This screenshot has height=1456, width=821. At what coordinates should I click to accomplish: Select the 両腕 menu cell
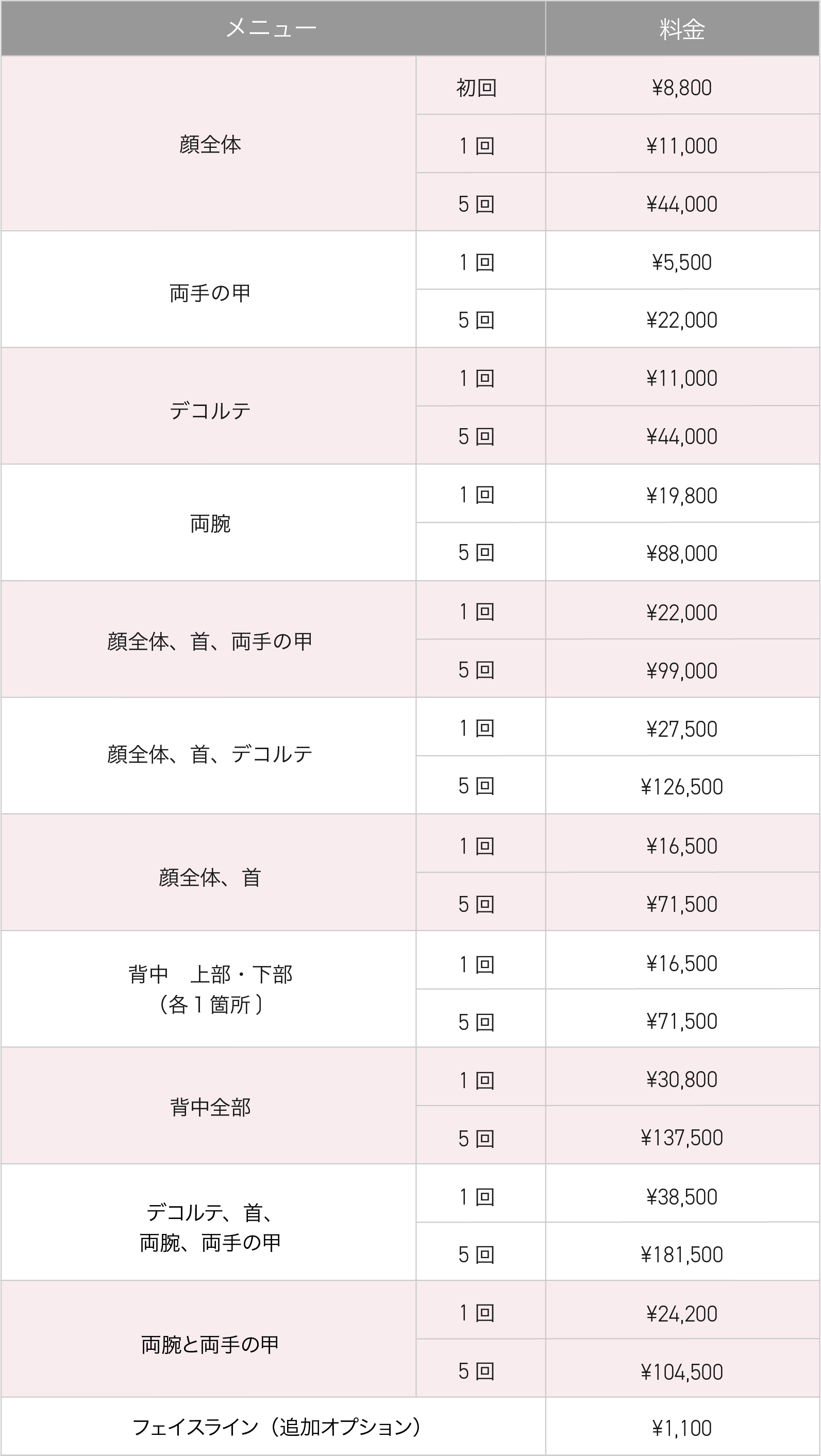point(210,523)
